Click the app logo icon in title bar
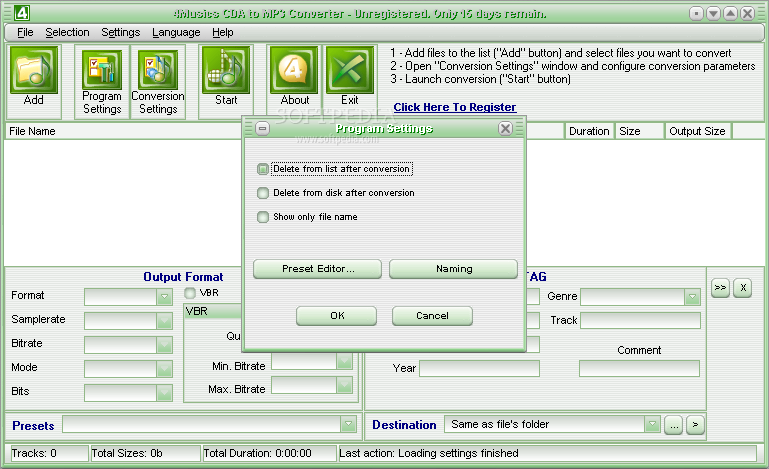This screenshot has width=769, height=469. [x=22, y=13]
